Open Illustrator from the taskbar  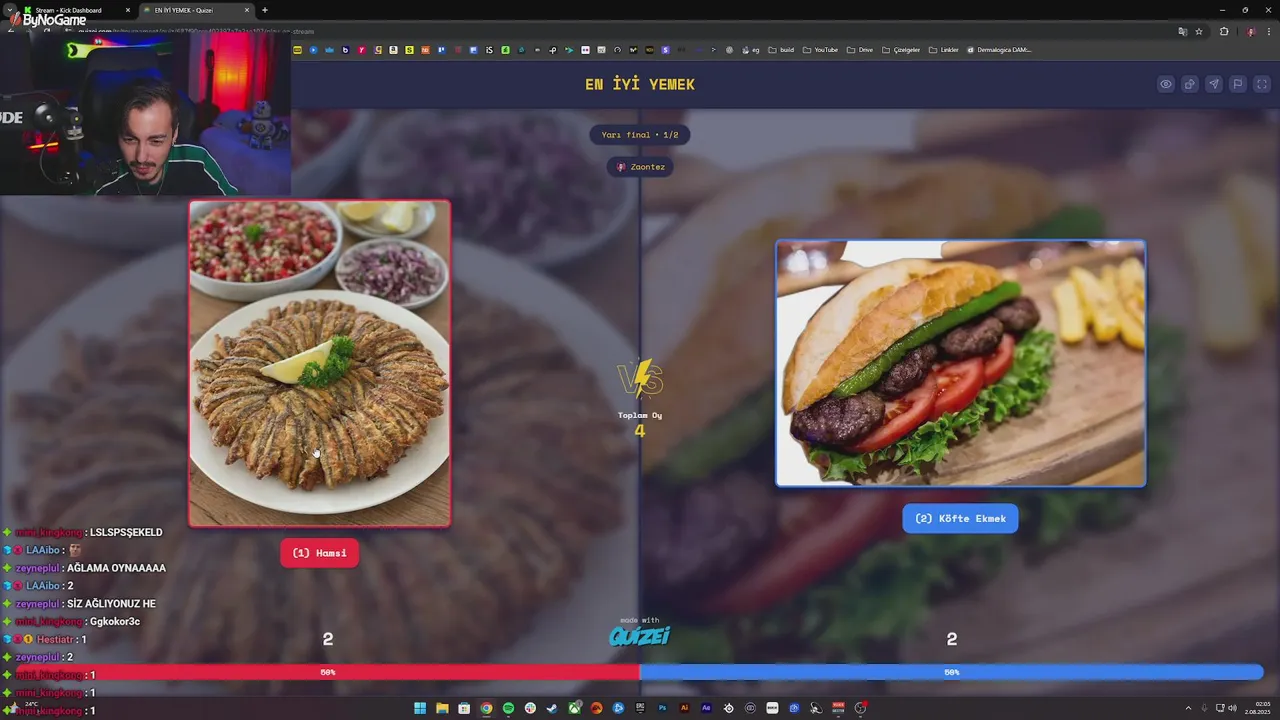pos(684,708)
